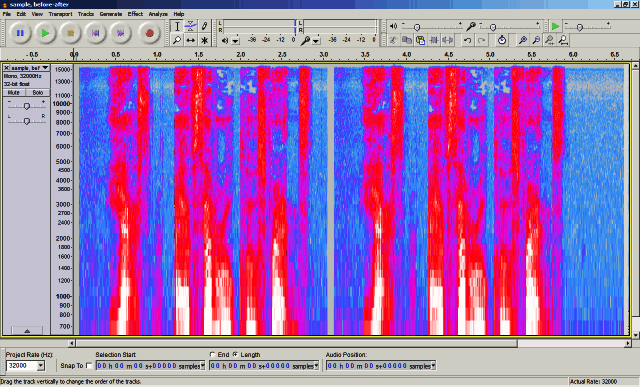Screen dimensions: 640x387
Task: Skip to End of track
Action: point(120,33)
